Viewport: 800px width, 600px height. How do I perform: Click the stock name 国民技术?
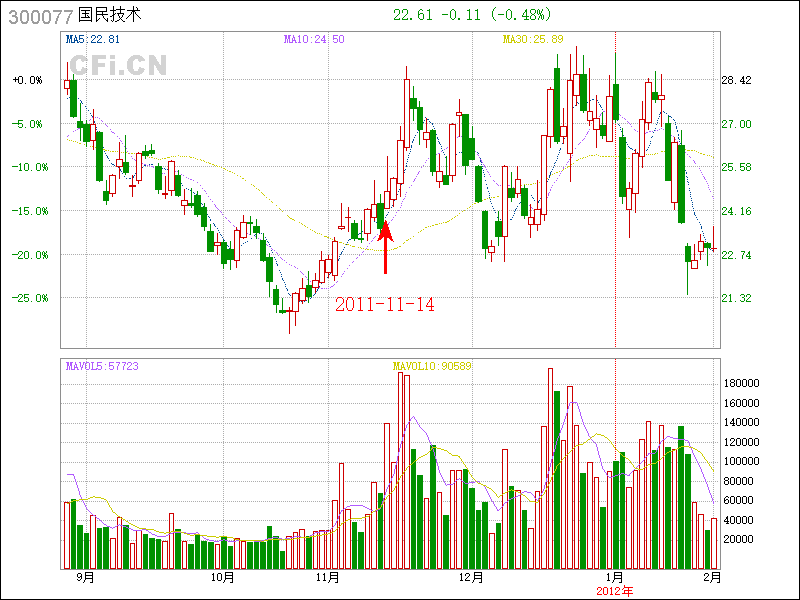point(110,14)
